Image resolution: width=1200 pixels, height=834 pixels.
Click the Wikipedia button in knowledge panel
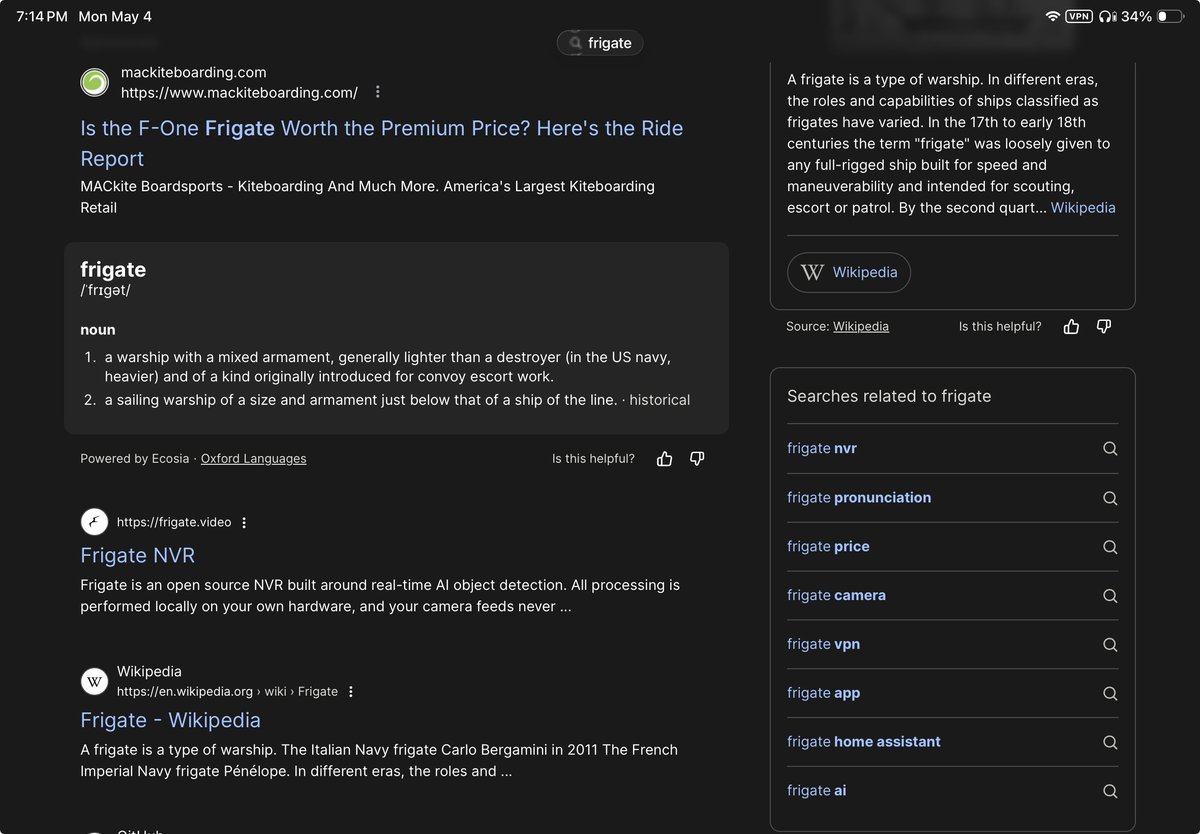point(849,272)
